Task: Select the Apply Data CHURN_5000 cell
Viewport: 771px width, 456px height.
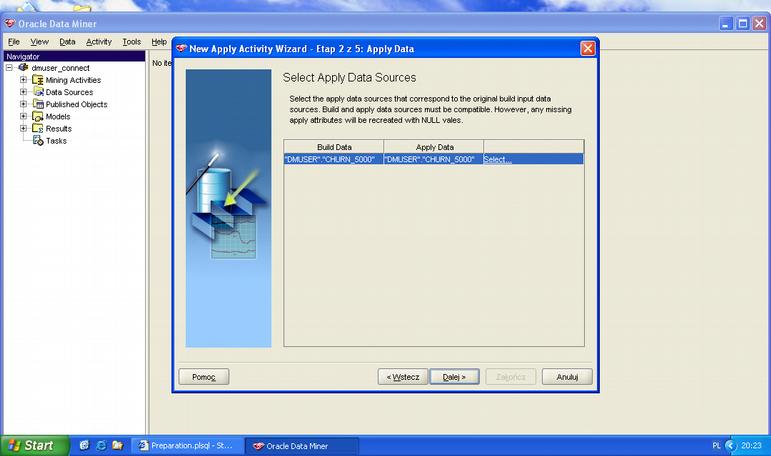Action: tap(433, 159)
